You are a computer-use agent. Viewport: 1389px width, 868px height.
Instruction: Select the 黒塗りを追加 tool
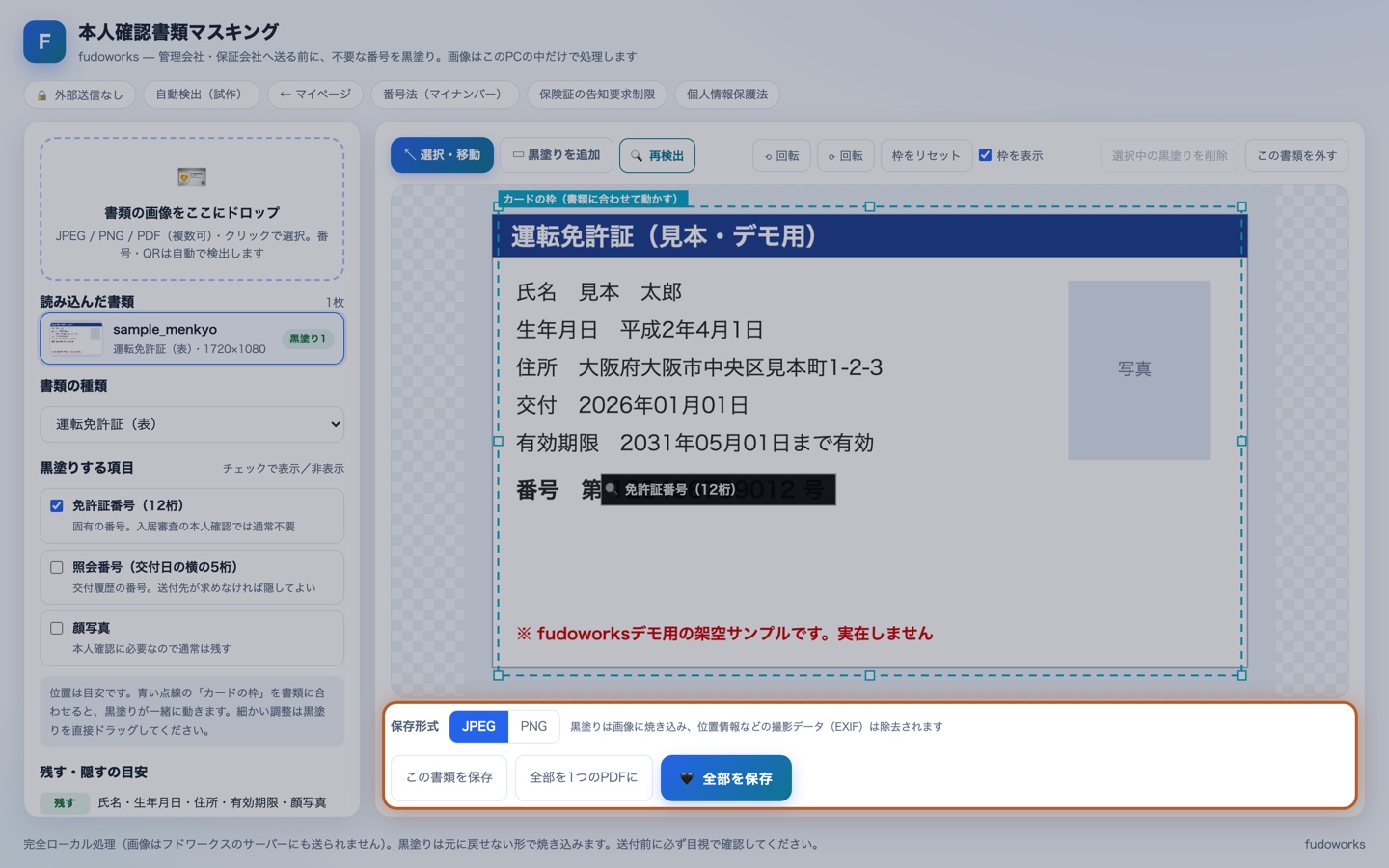(x=557, y=155)
